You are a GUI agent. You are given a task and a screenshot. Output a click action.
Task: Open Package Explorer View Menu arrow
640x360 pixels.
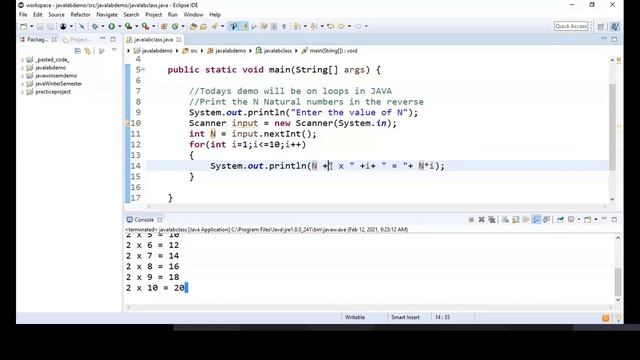tap(114, 50)
